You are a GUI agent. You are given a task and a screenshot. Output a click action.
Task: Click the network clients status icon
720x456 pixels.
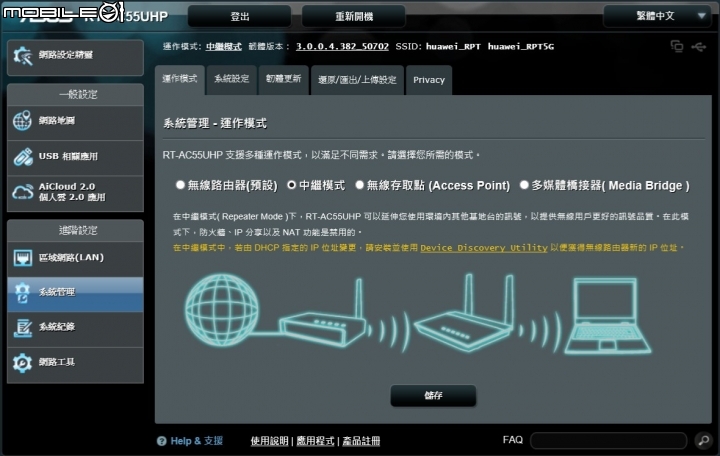677,46
